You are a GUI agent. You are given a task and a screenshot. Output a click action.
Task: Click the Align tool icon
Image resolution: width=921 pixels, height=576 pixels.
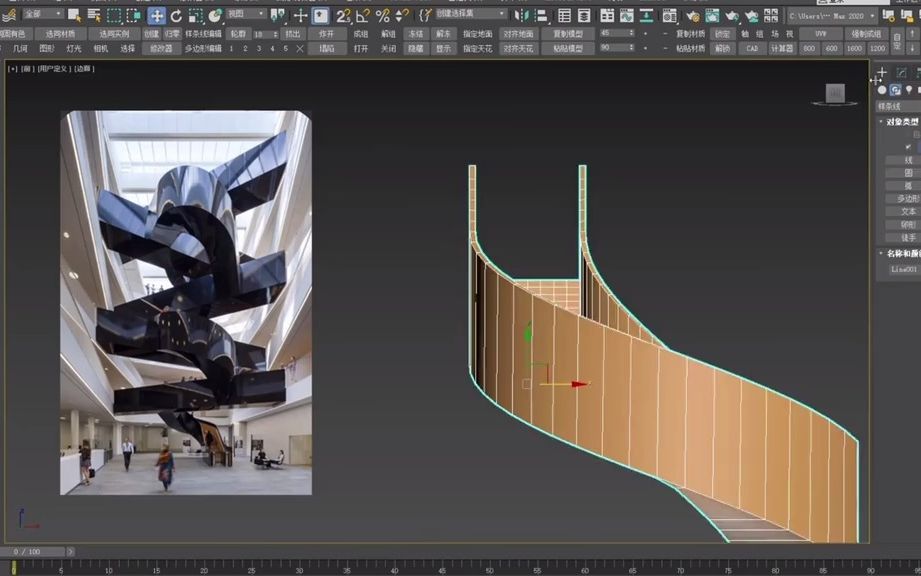pyautogui.click(x=541, y=14)
